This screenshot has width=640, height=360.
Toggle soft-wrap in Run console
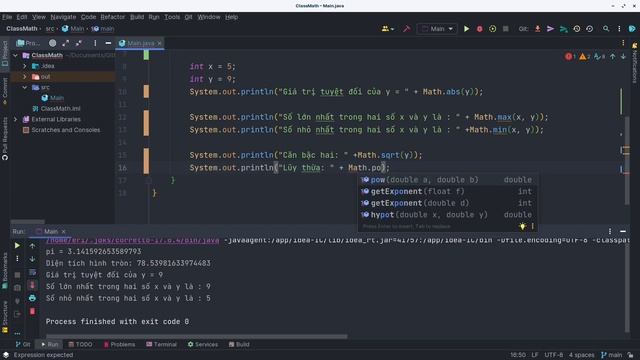(x=32, y=272)
